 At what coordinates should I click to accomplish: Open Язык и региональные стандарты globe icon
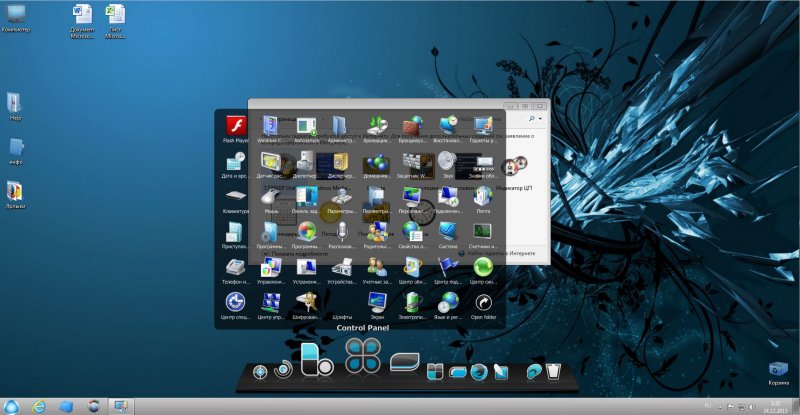pos(447,302)
